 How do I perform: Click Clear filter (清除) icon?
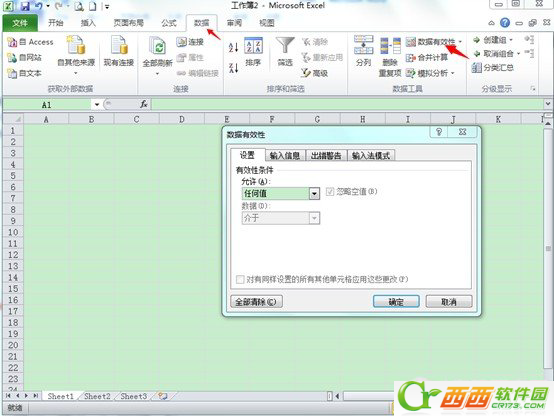coord(306,42)
